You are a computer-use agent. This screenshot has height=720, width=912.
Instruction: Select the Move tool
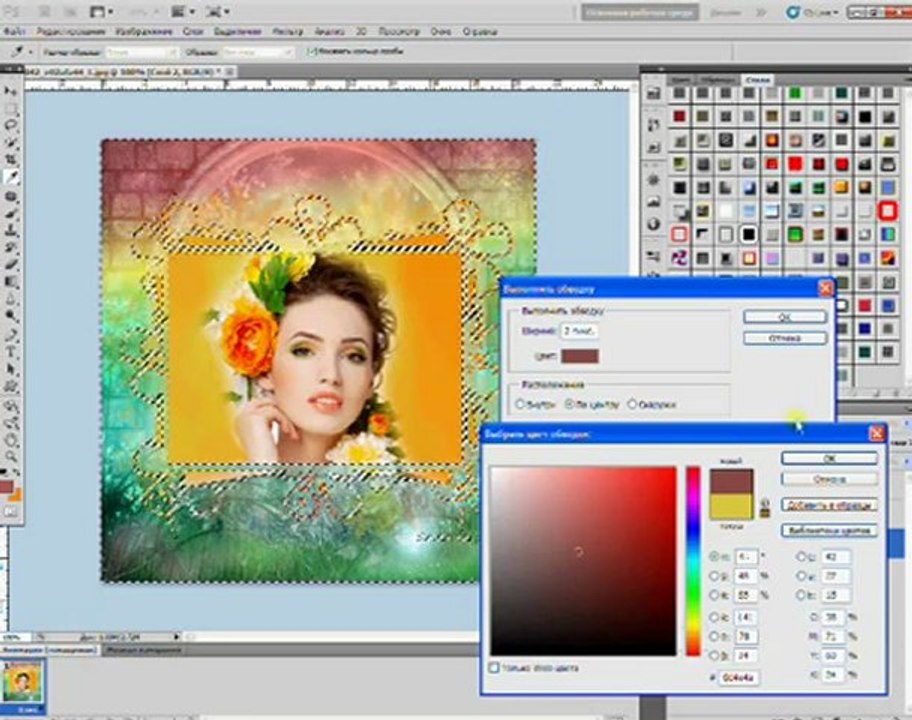(10, 91)
